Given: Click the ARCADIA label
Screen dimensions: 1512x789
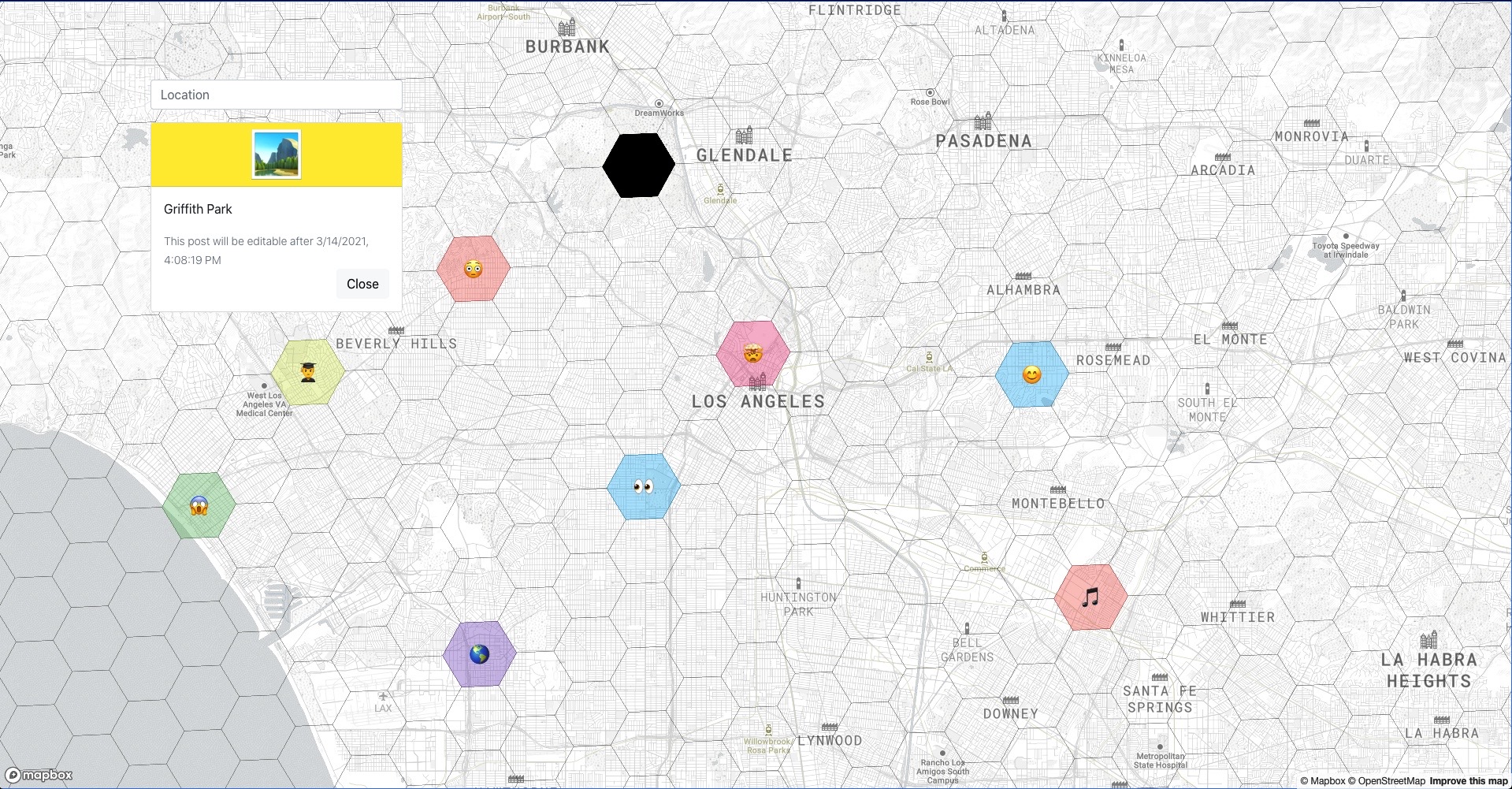Looking at the screenshot, I should coord(1223,170).
